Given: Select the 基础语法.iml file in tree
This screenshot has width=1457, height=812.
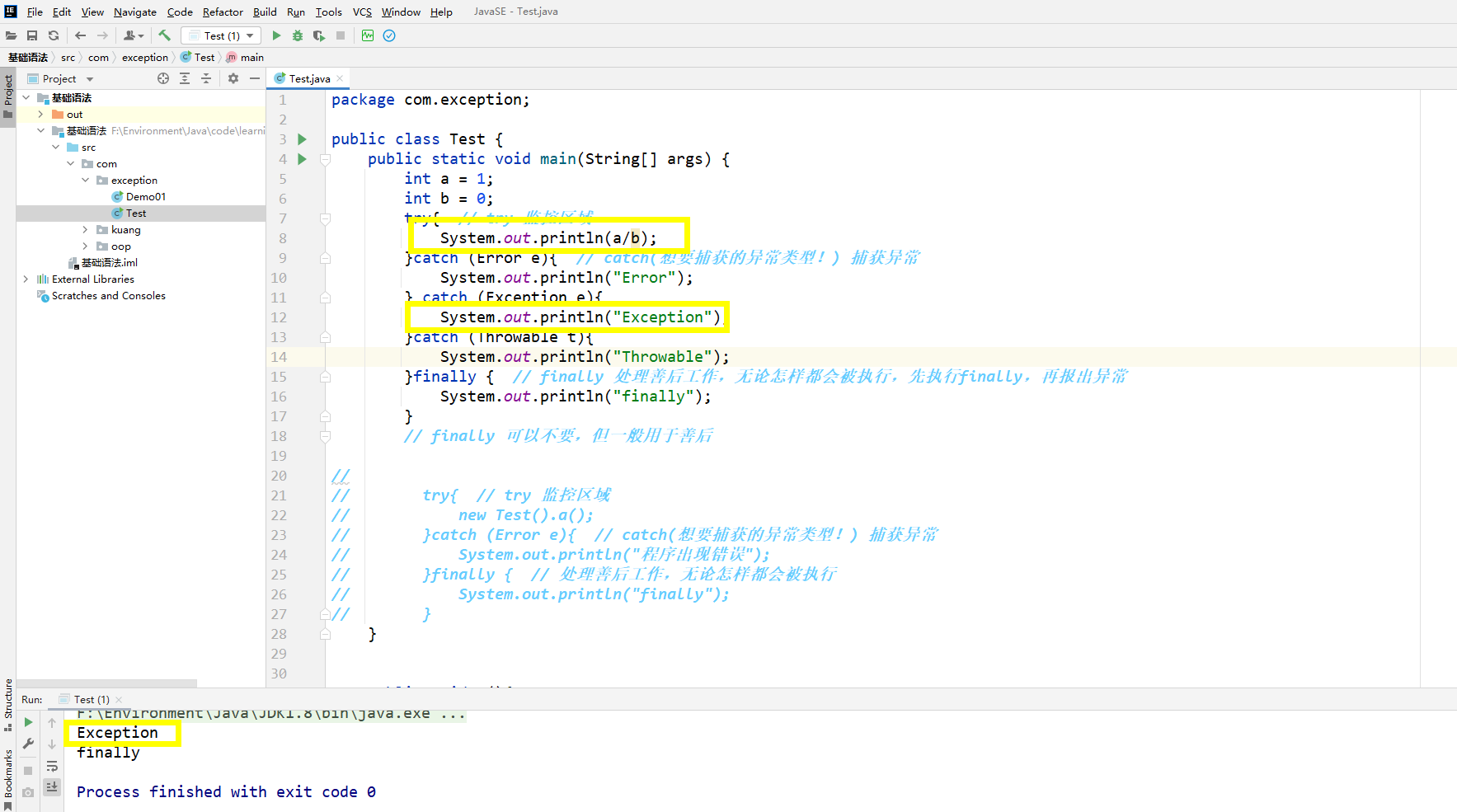Looking at the screenshot, I should click(102, 263).
